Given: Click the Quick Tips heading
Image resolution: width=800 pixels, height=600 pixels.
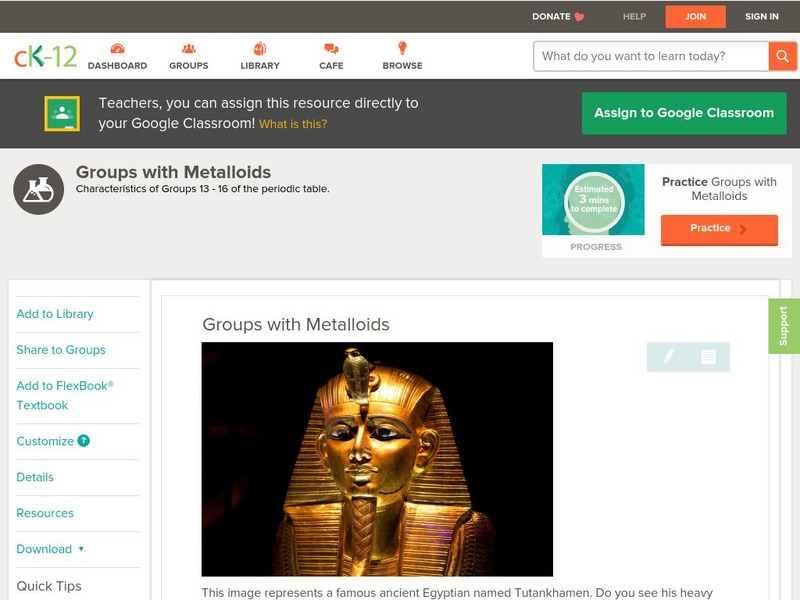Looking at the screenshot, I should 49,586.
